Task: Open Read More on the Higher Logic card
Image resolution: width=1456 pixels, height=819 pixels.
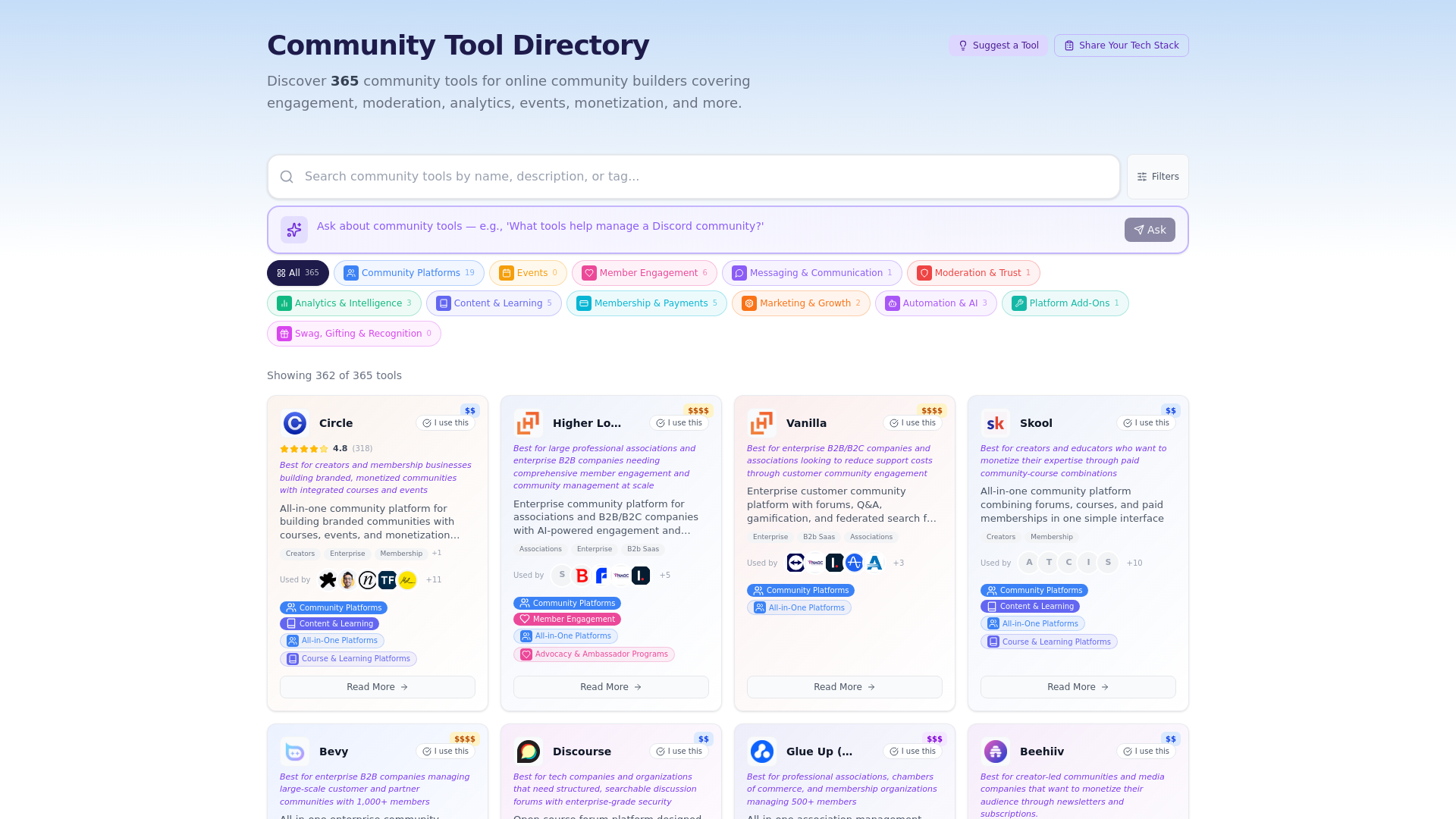Action: coord(611,687)
